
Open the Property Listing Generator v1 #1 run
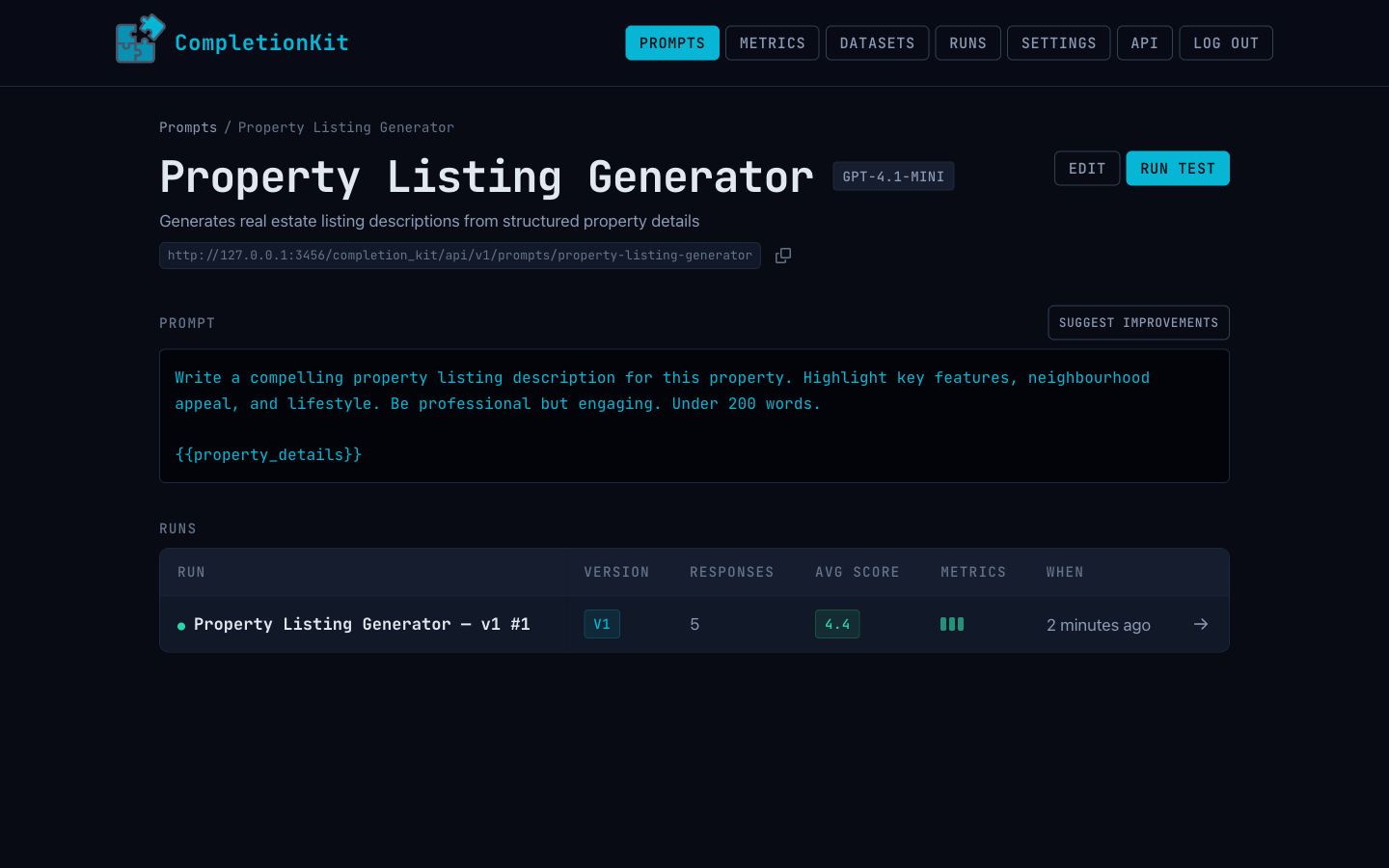(362, 624)
